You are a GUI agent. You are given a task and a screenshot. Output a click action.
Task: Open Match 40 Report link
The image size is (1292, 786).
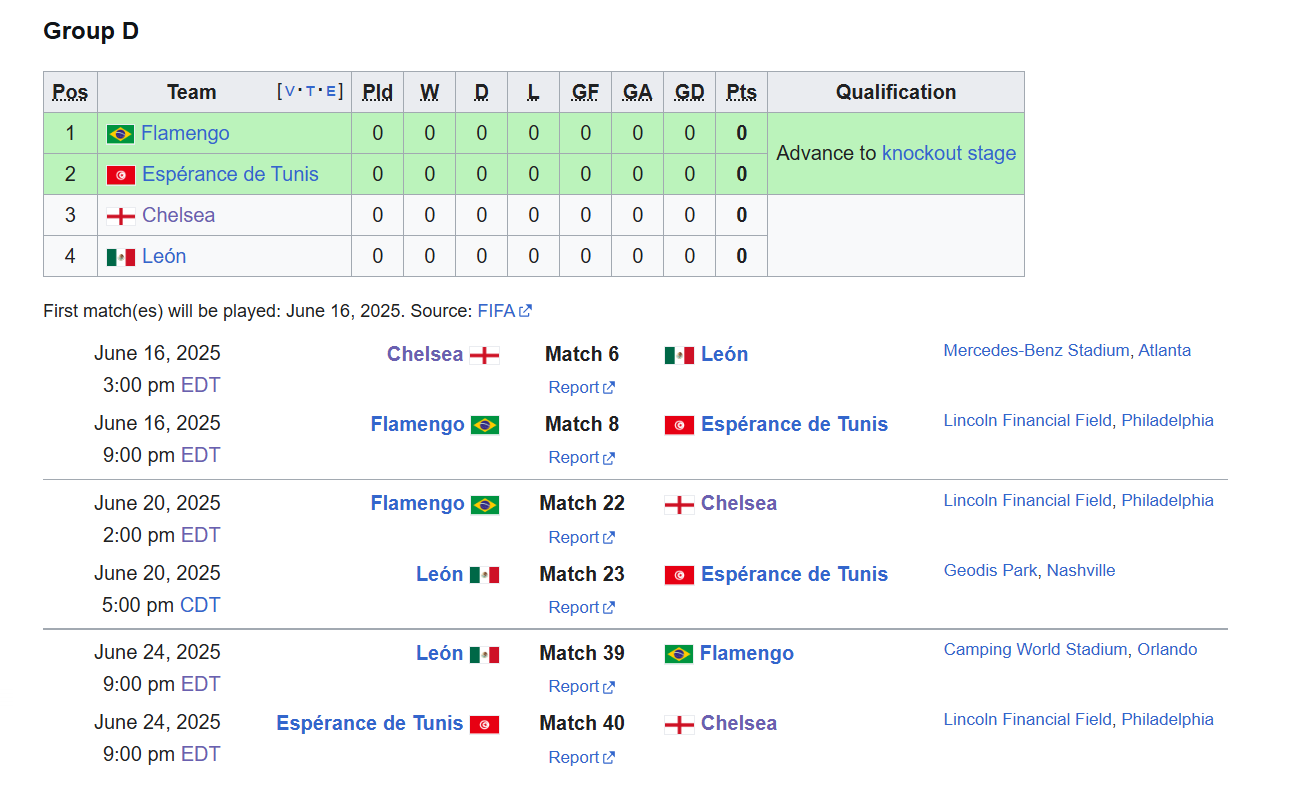(574, 757)
